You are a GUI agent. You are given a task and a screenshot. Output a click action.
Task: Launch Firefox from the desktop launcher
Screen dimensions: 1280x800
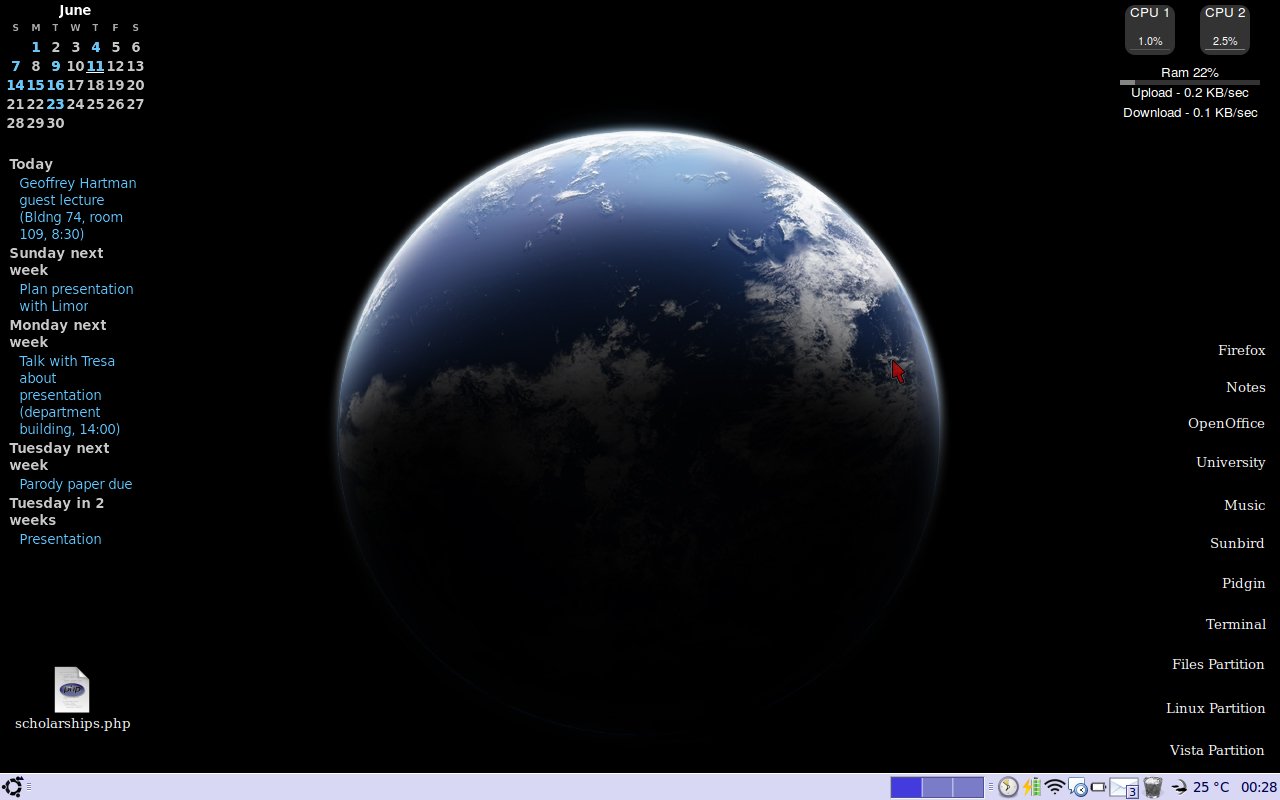[1241, 350]
